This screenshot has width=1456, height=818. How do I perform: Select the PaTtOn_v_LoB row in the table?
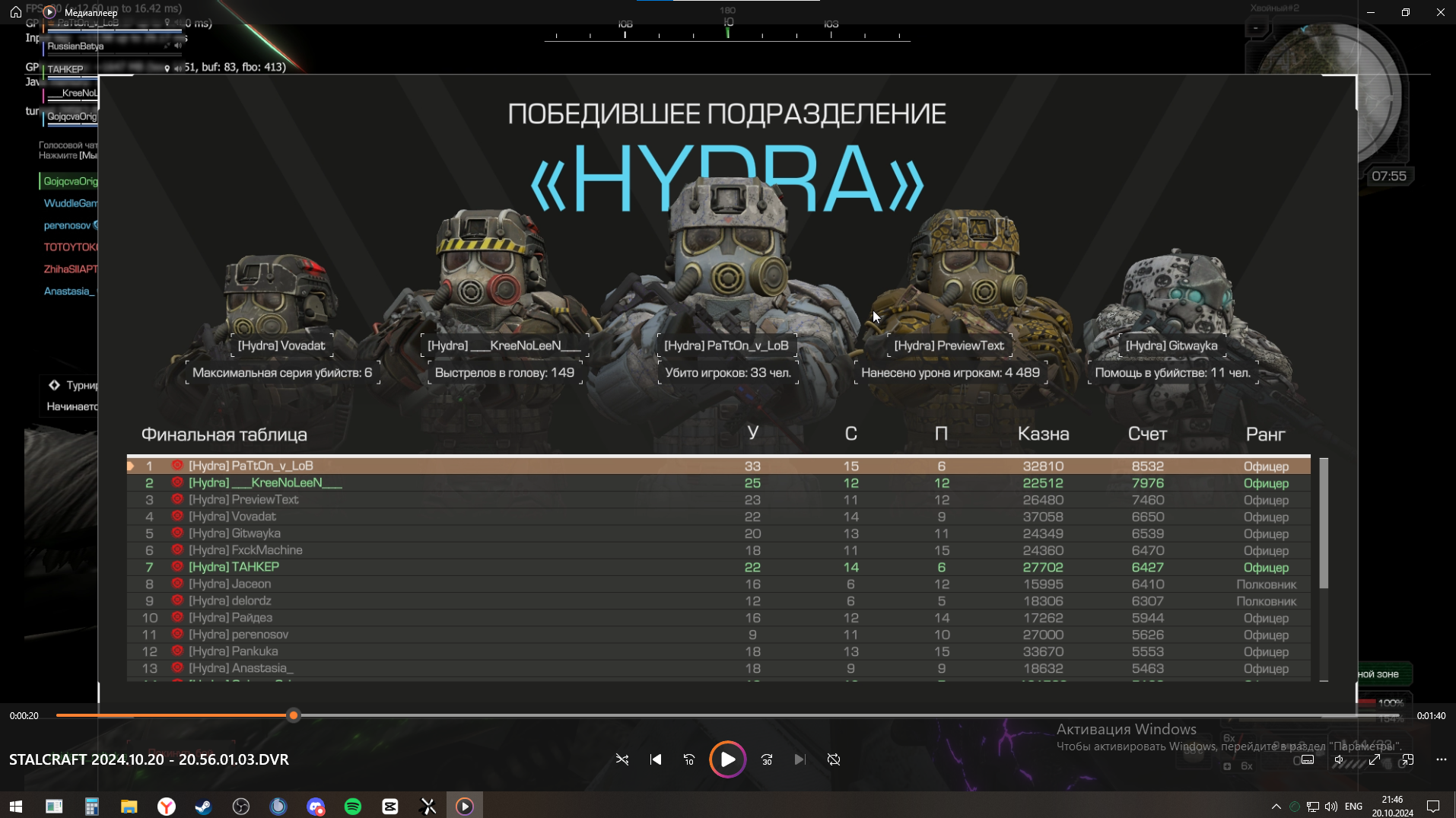tap(719, 466)
